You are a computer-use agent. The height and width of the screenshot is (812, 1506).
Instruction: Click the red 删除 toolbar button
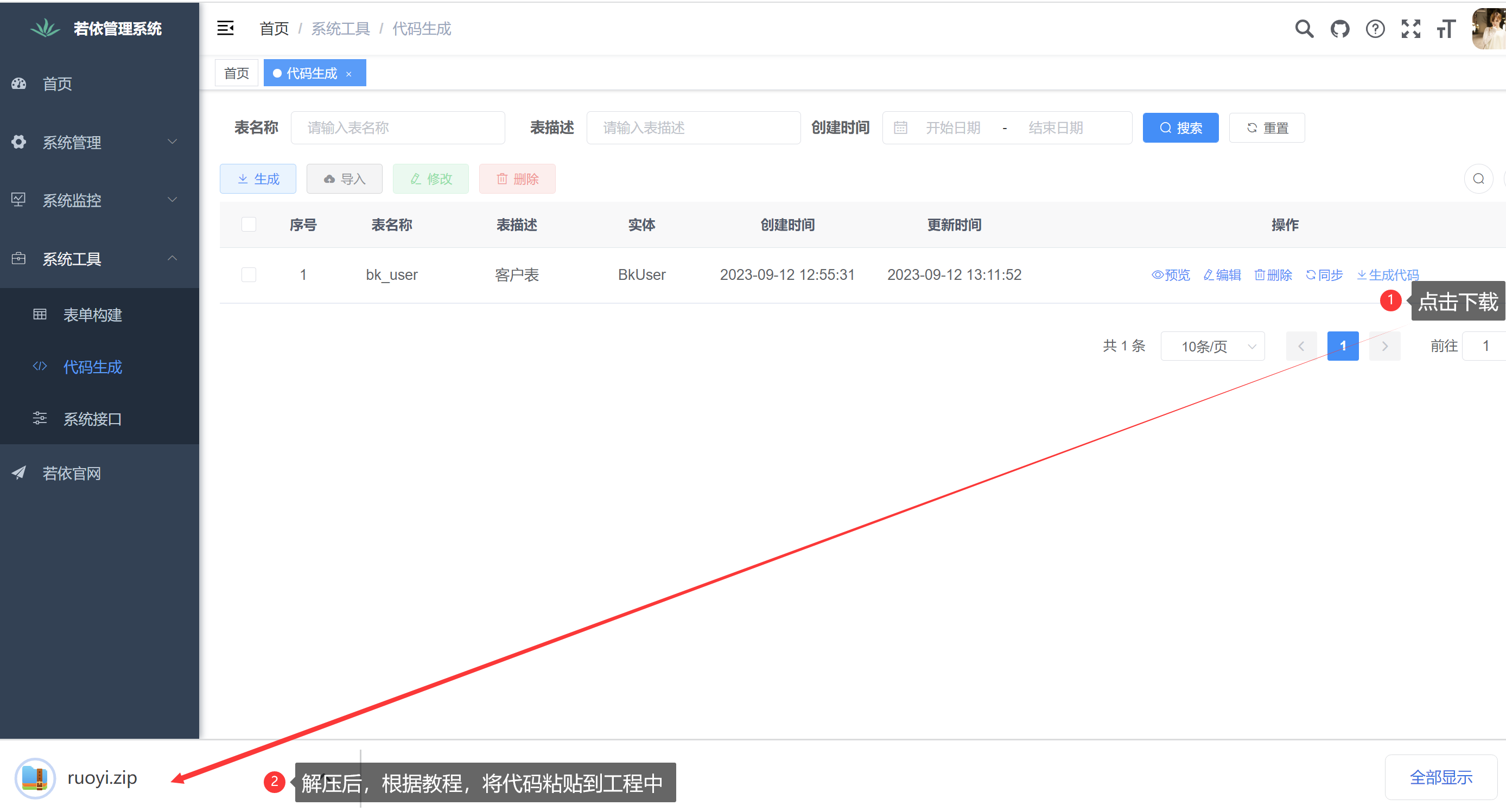coord(517,179)
